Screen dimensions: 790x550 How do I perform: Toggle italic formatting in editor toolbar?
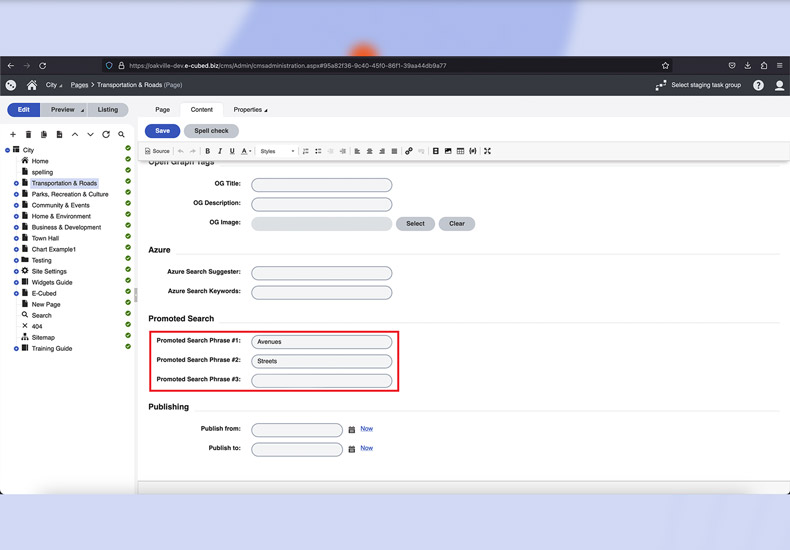pos(220,151)
